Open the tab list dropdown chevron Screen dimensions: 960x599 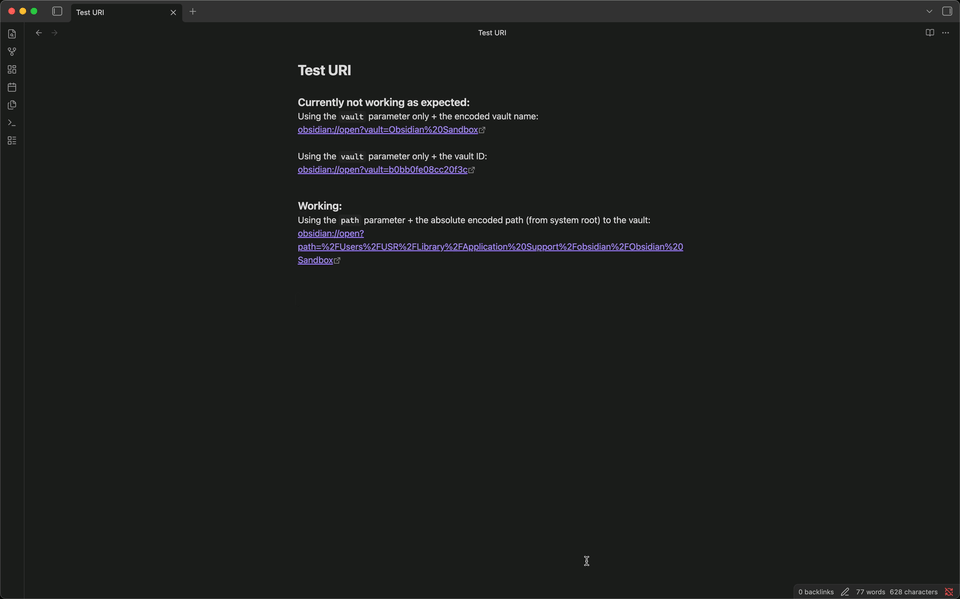(929, 11)
